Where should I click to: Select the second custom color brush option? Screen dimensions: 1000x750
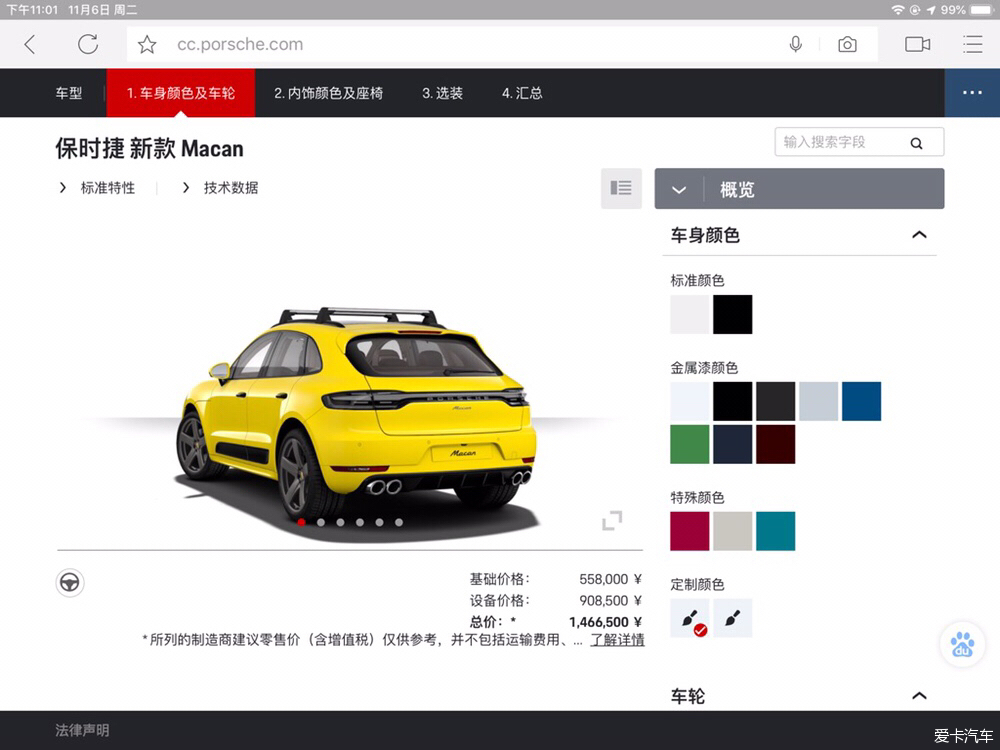pos(733,618)
